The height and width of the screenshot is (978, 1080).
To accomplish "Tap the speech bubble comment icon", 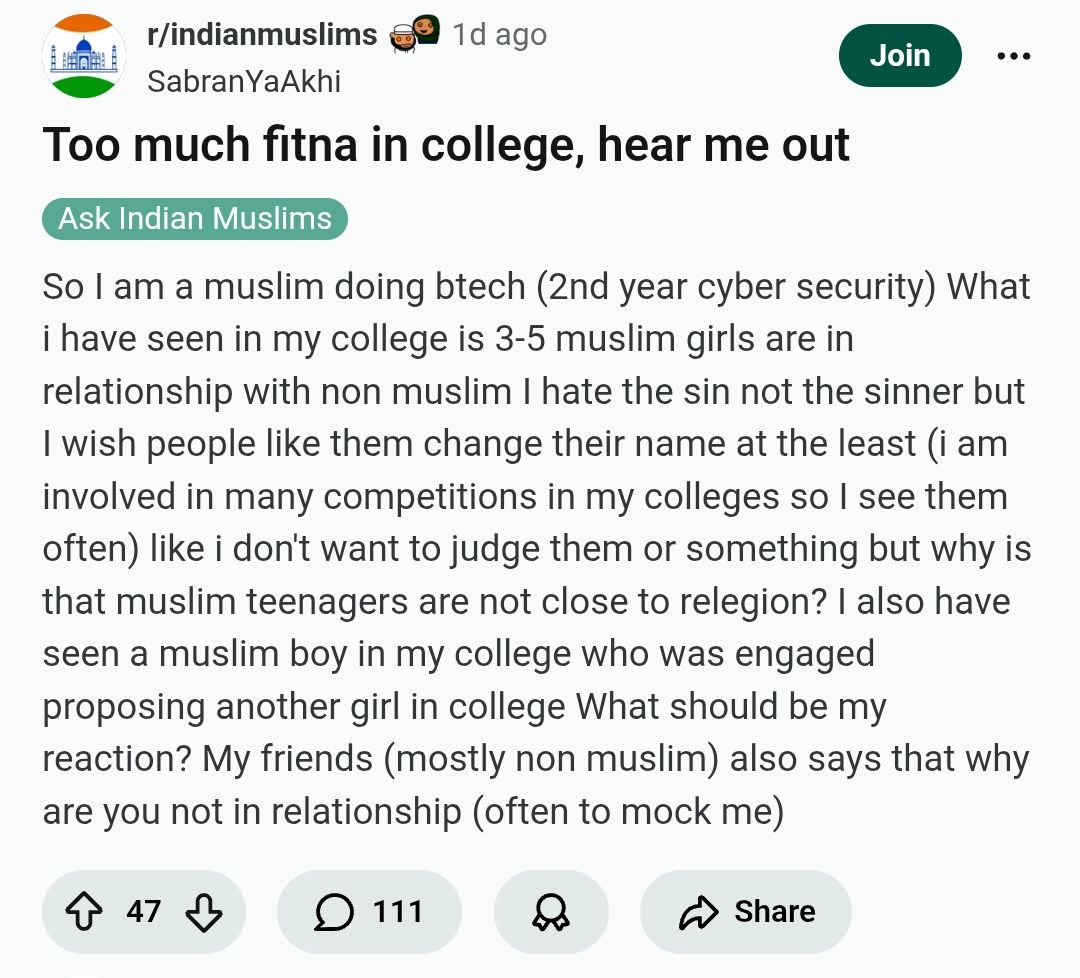I will [x=332, y=911].
